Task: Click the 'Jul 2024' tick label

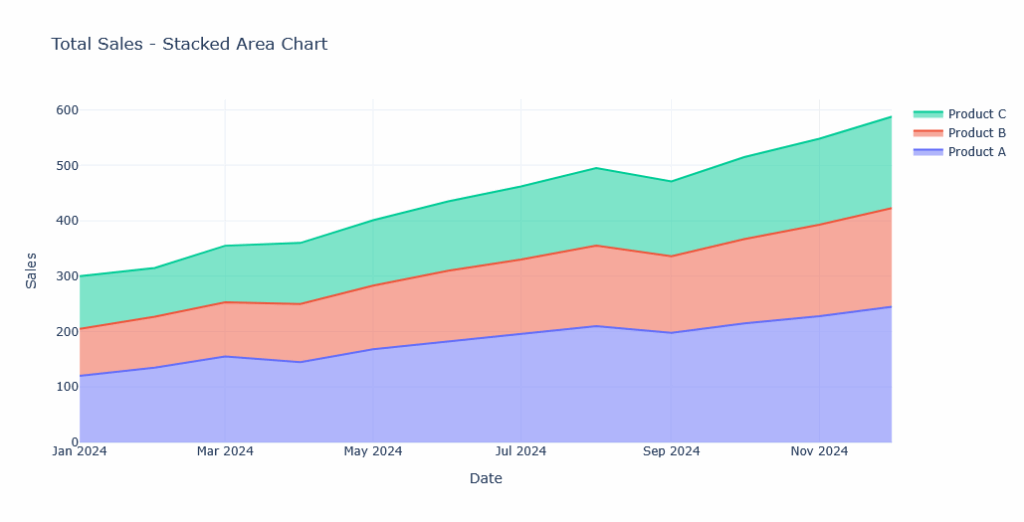Action: click(520, 451)
